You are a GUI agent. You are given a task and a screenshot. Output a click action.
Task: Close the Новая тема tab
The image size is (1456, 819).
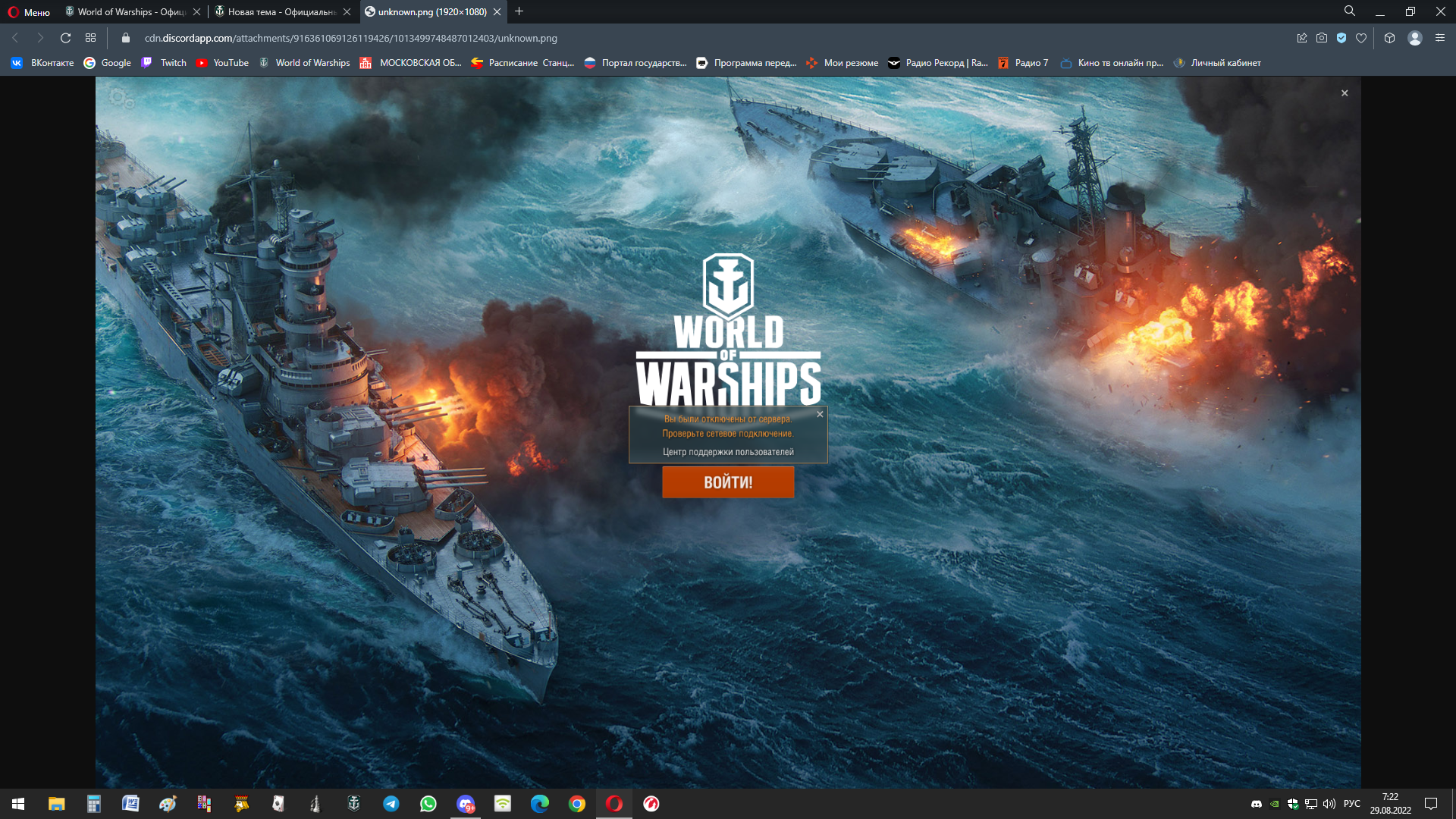pyautogui.click(x=347, y=12)
